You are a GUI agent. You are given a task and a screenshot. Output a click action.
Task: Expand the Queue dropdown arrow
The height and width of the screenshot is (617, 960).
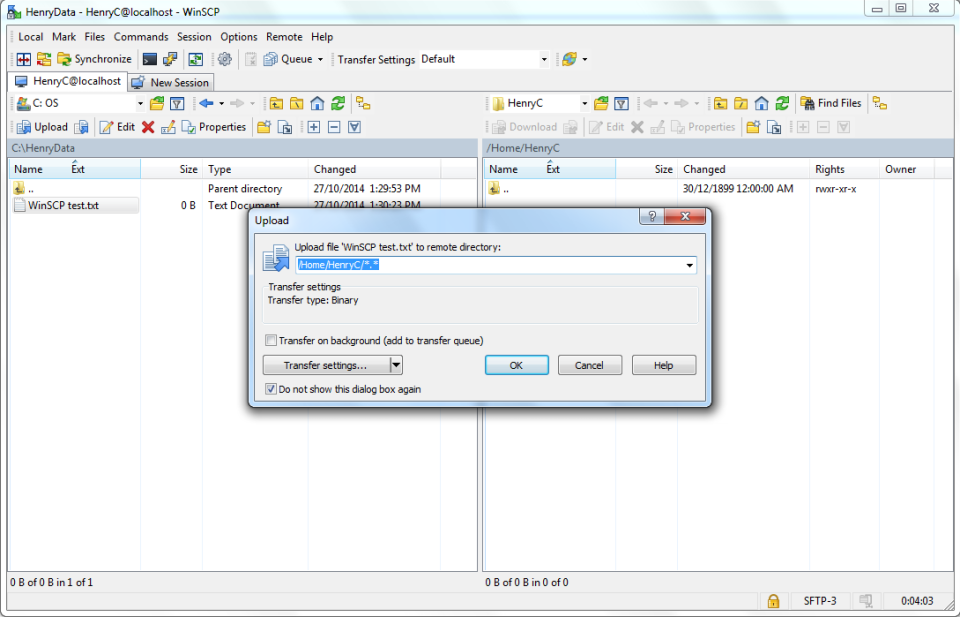point(320,59)
